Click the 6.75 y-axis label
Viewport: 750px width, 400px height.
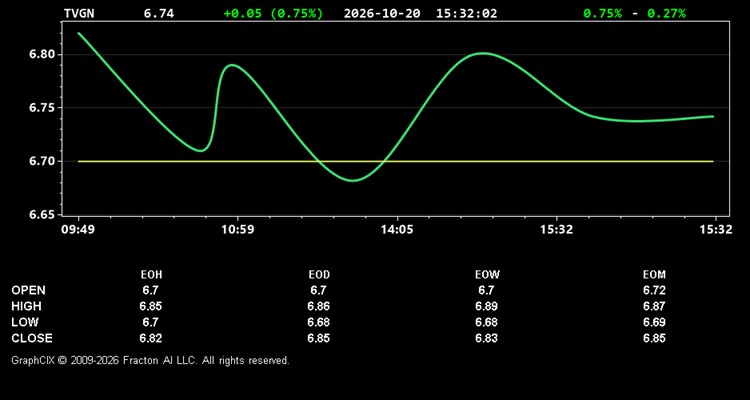[44, 108]
